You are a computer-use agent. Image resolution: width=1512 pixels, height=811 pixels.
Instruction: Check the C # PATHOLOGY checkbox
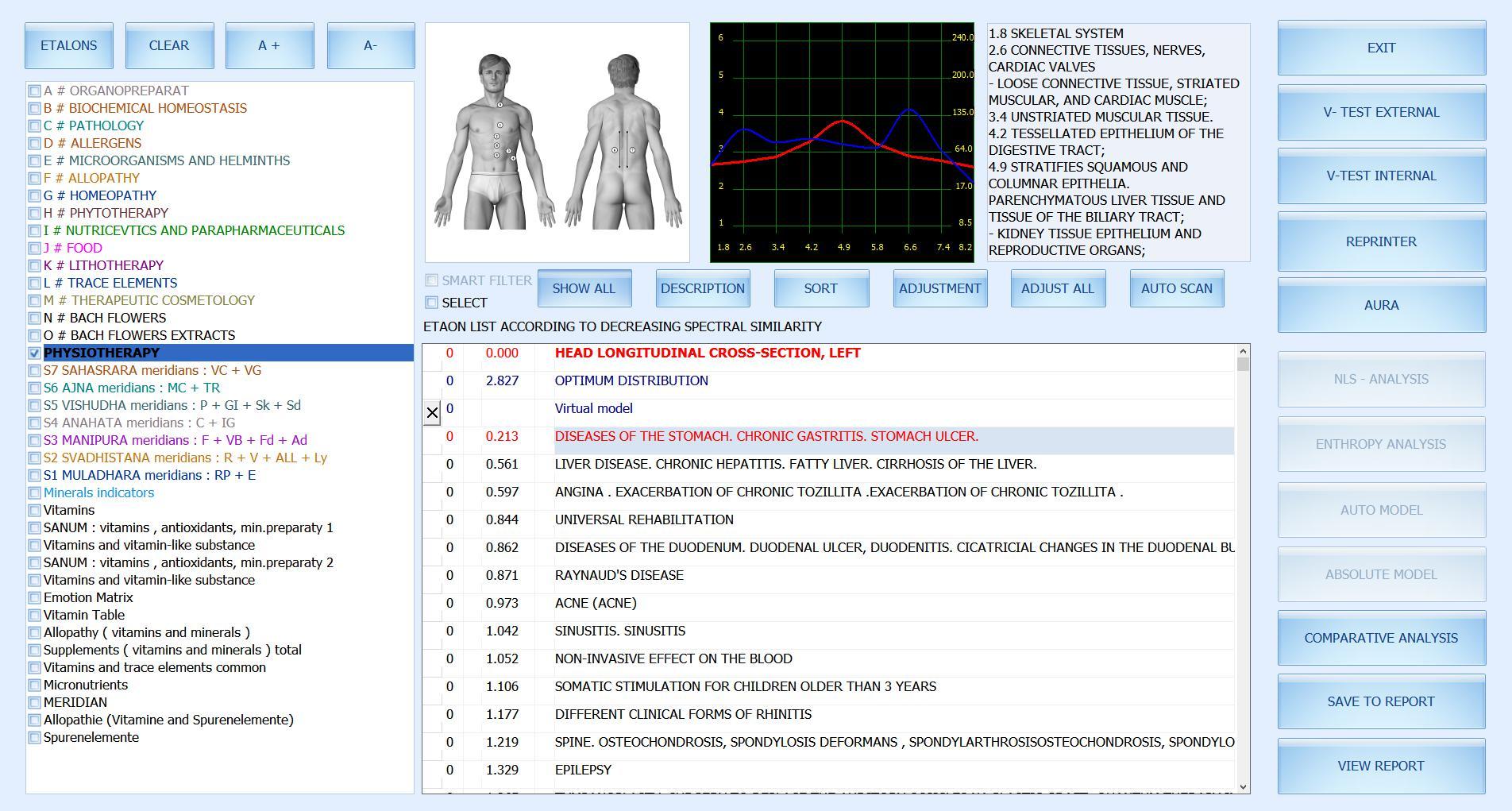[34, 126]
